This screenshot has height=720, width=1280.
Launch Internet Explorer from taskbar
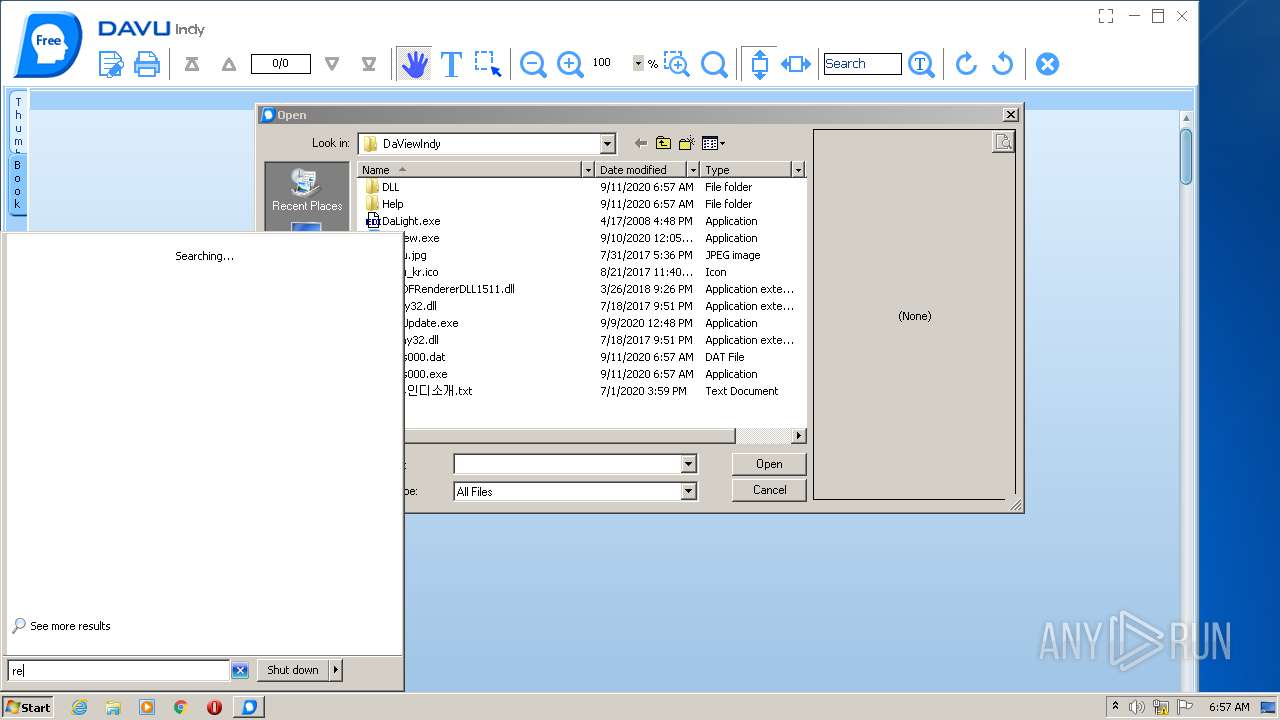(x=79, y=707)
